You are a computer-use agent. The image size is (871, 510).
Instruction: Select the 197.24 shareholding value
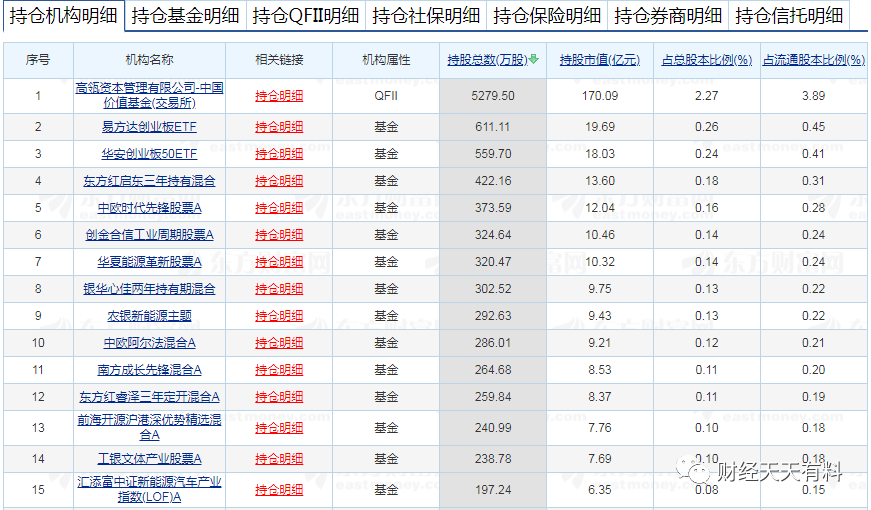click(493, 489)
